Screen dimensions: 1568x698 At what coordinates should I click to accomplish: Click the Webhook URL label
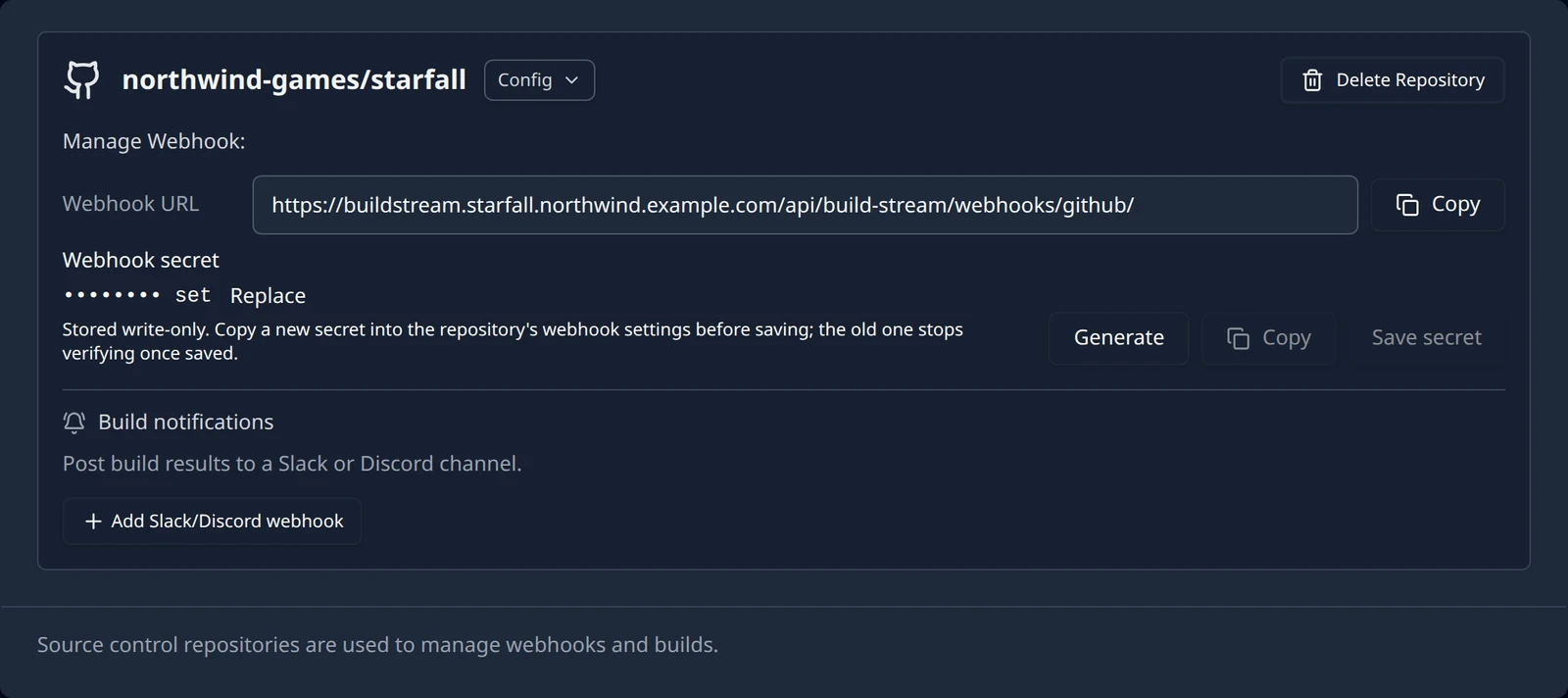pos(130,204)
